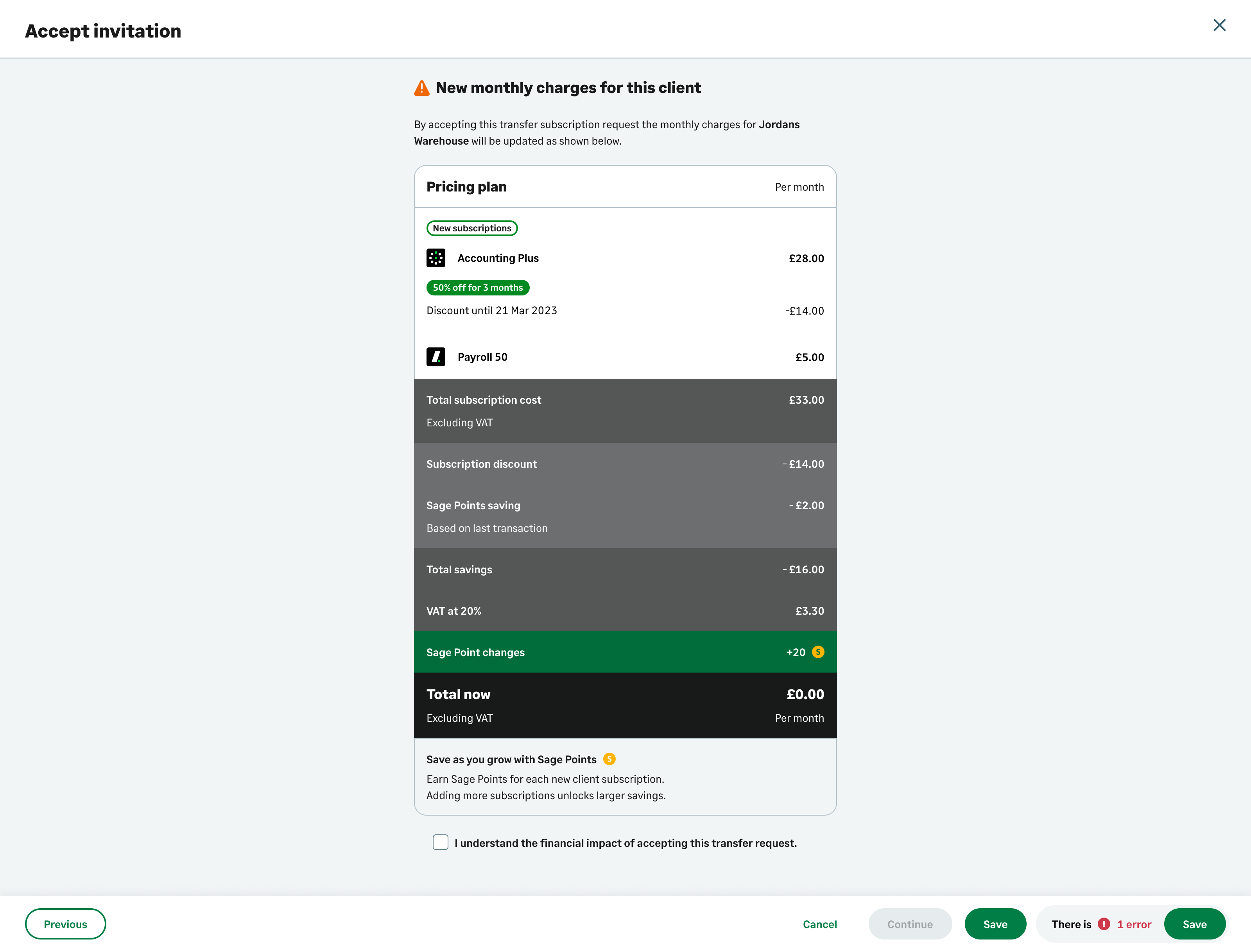Click the red error exclamation icon

pyautogui.click(x=1103, y=924)
